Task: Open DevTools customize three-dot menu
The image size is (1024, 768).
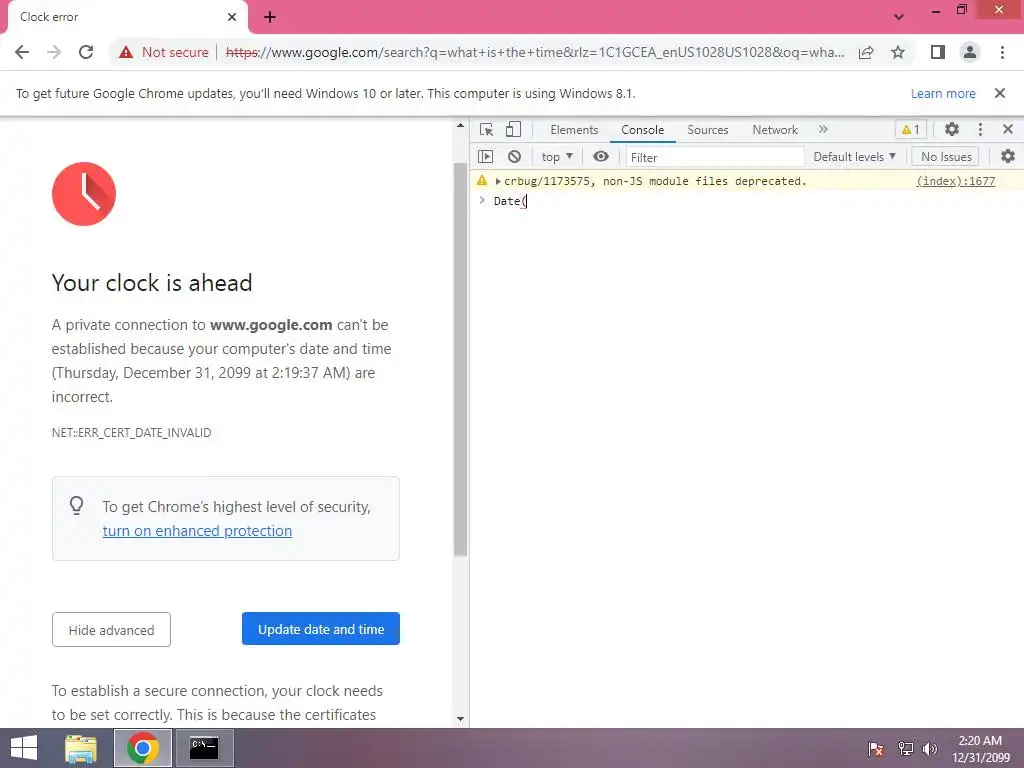Action: tap(980, 129)
